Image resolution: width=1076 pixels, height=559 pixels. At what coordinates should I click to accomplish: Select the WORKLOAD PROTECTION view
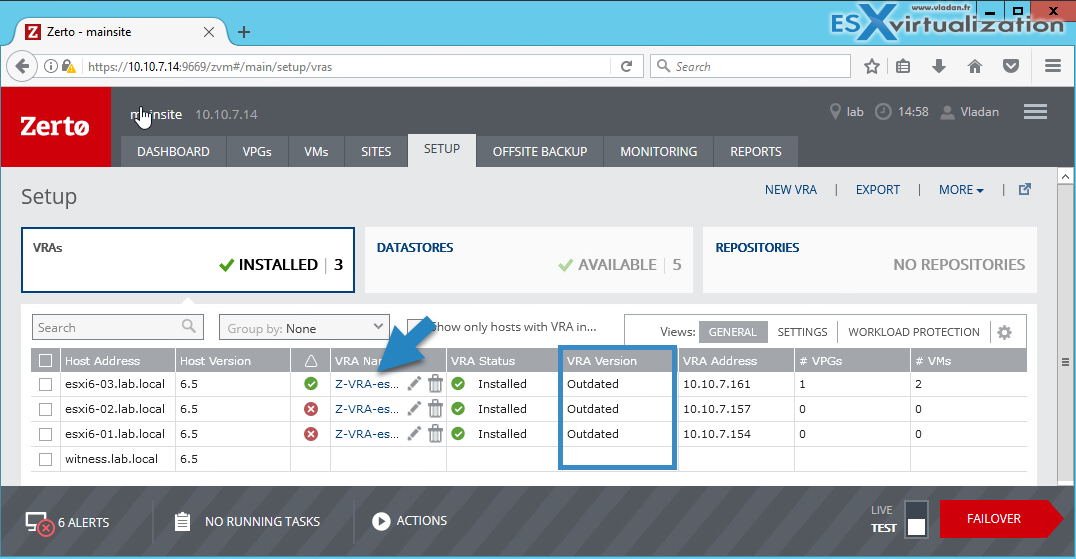point(913,332)
